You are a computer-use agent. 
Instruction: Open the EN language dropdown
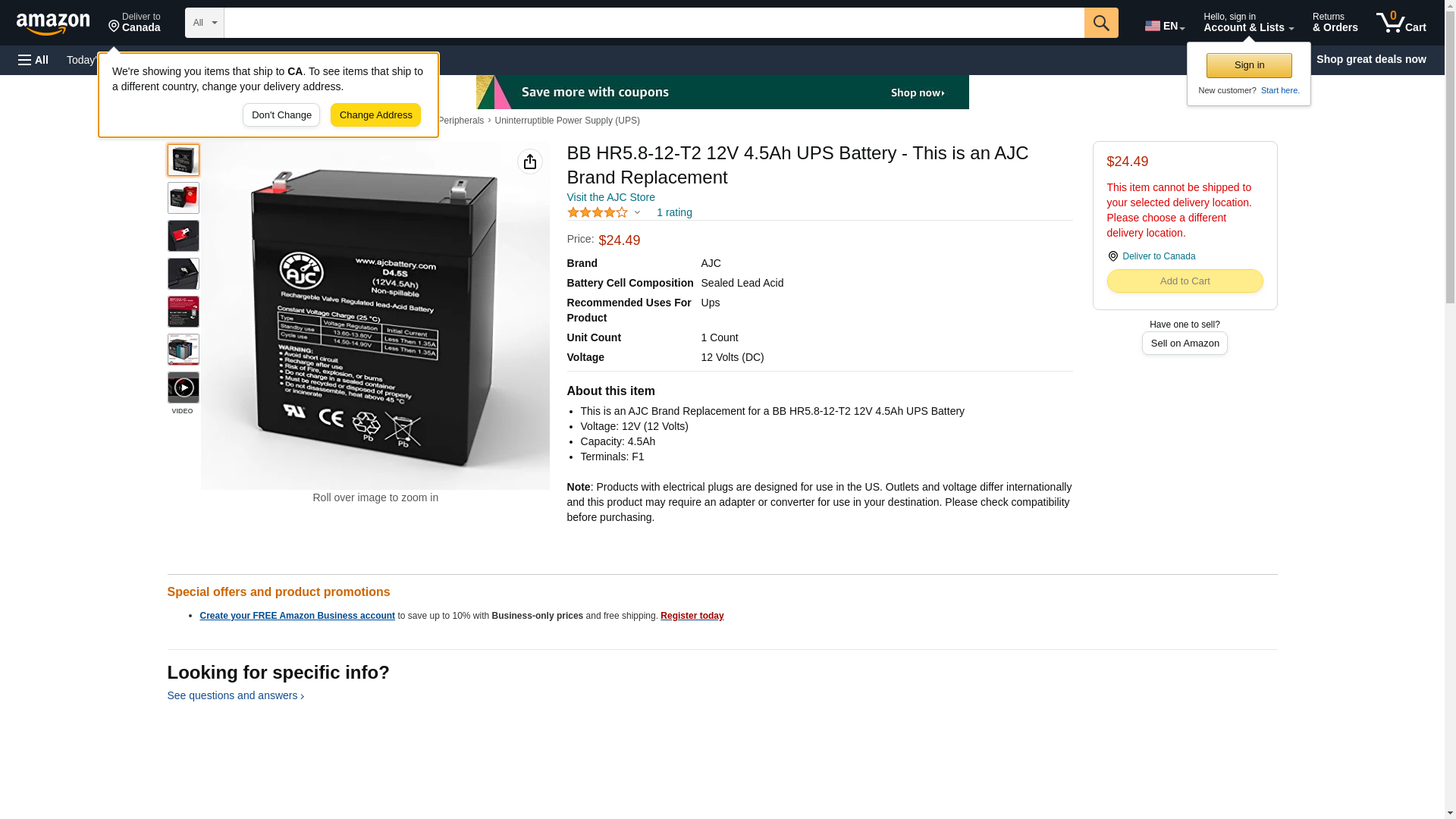[x=1165, y=26]
